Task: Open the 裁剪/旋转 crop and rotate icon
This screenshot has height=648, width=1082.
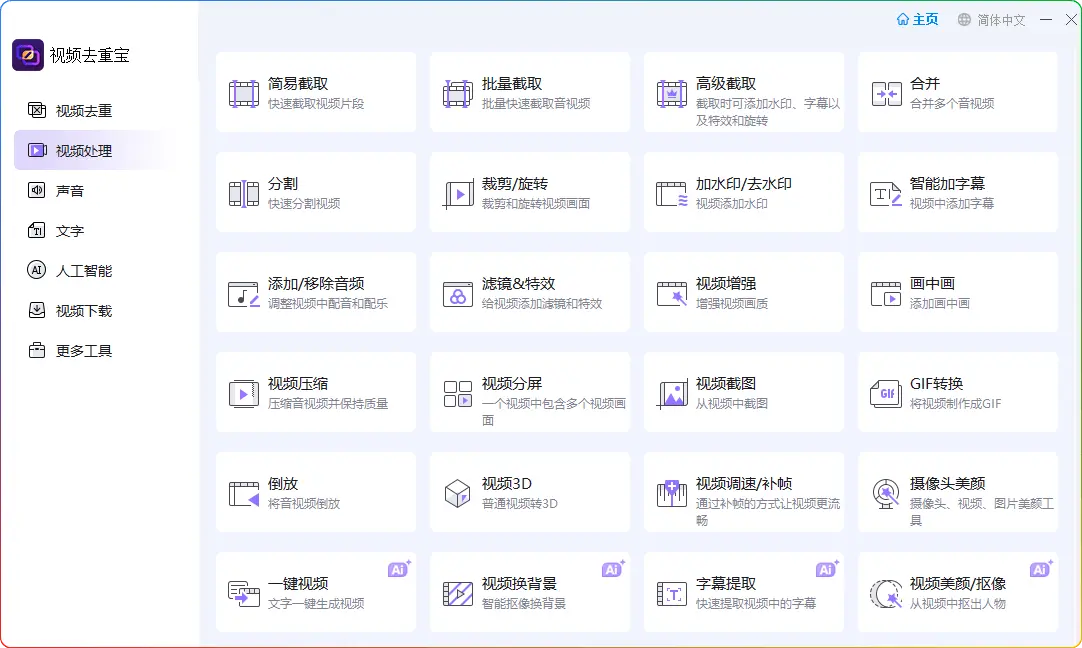Action: pos(458,193)
